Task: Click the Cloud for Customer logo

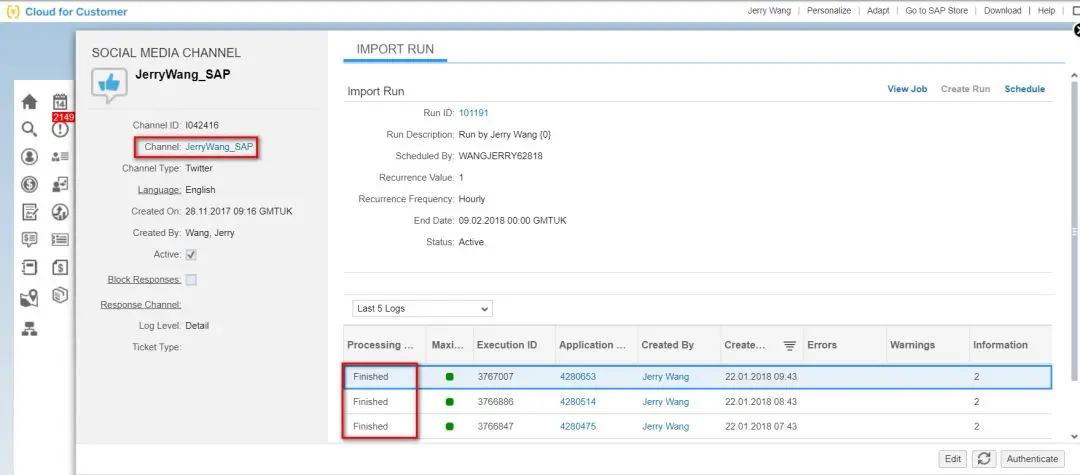Action: coord(67,12)
